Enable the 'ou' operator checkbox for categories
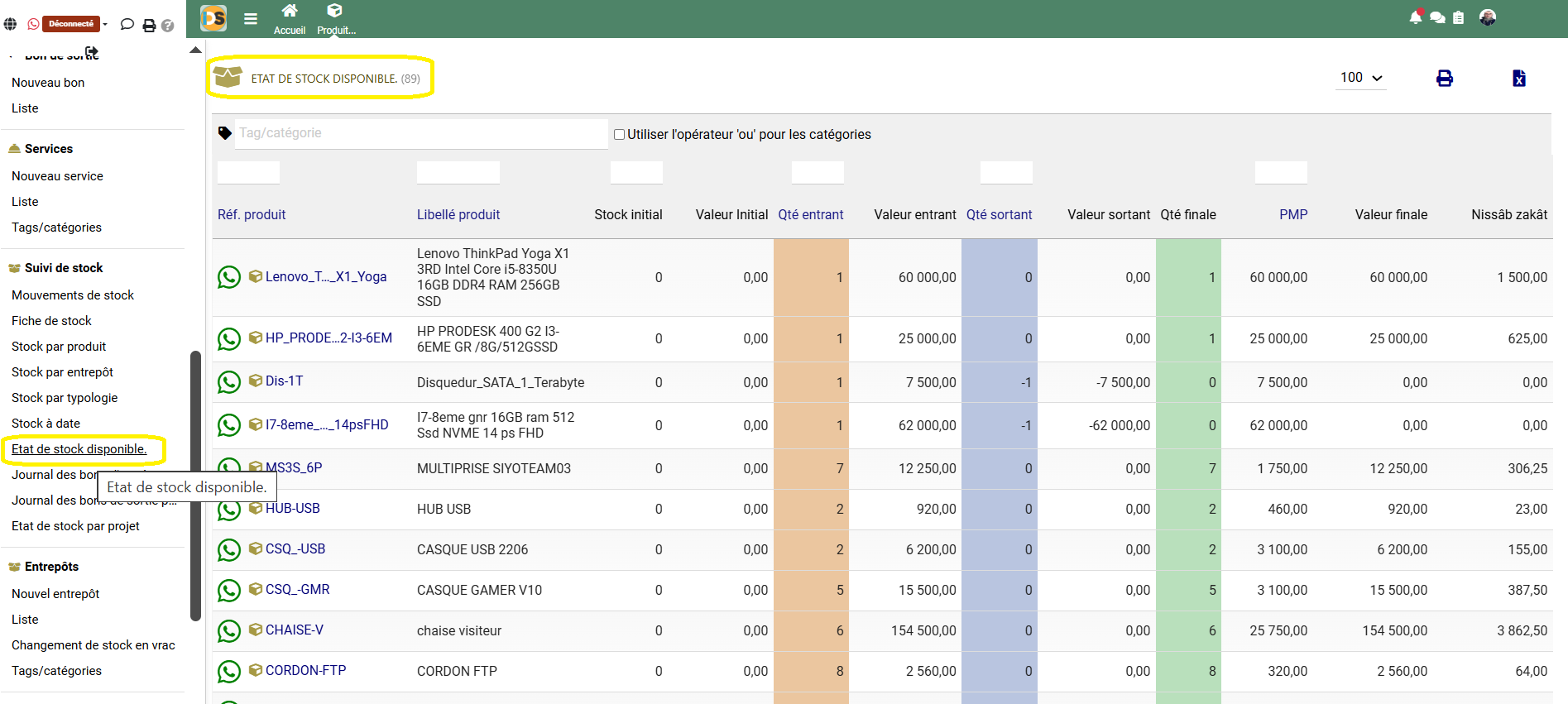1568x704 pixels. pyautogui.click(x=619, y=134)
